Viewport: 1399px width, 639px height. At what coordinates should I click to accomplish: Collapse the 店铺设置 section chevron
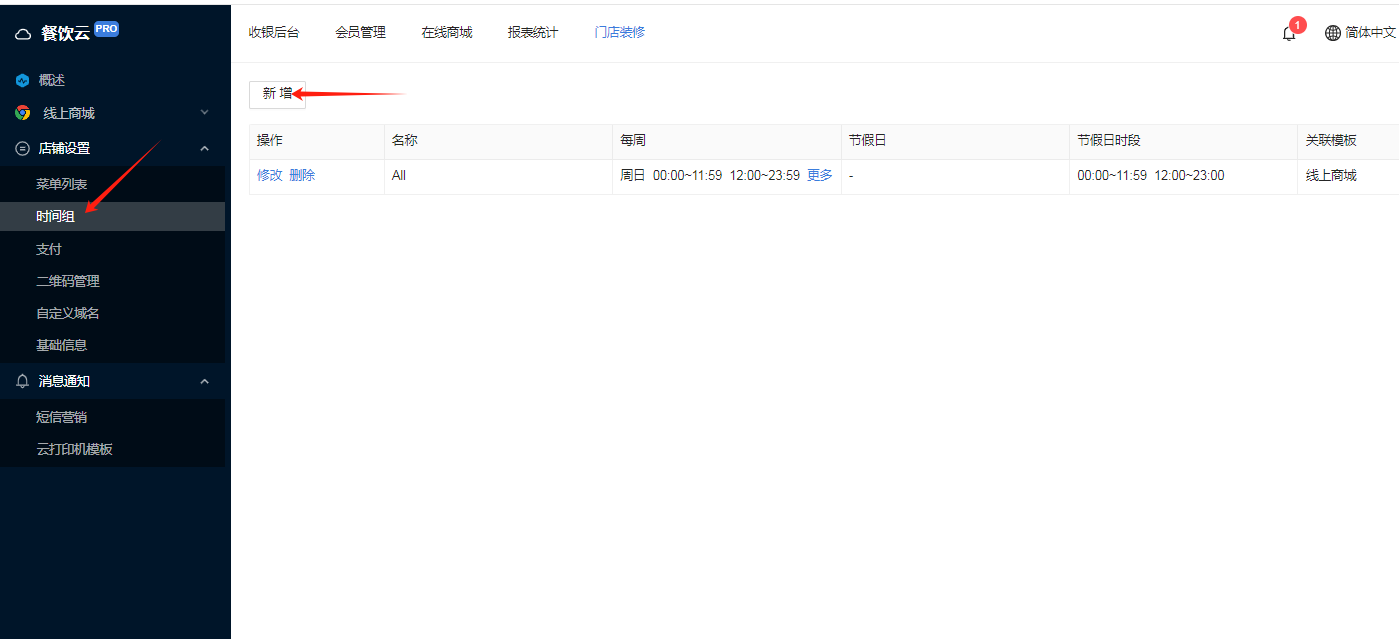click(204, 148)
